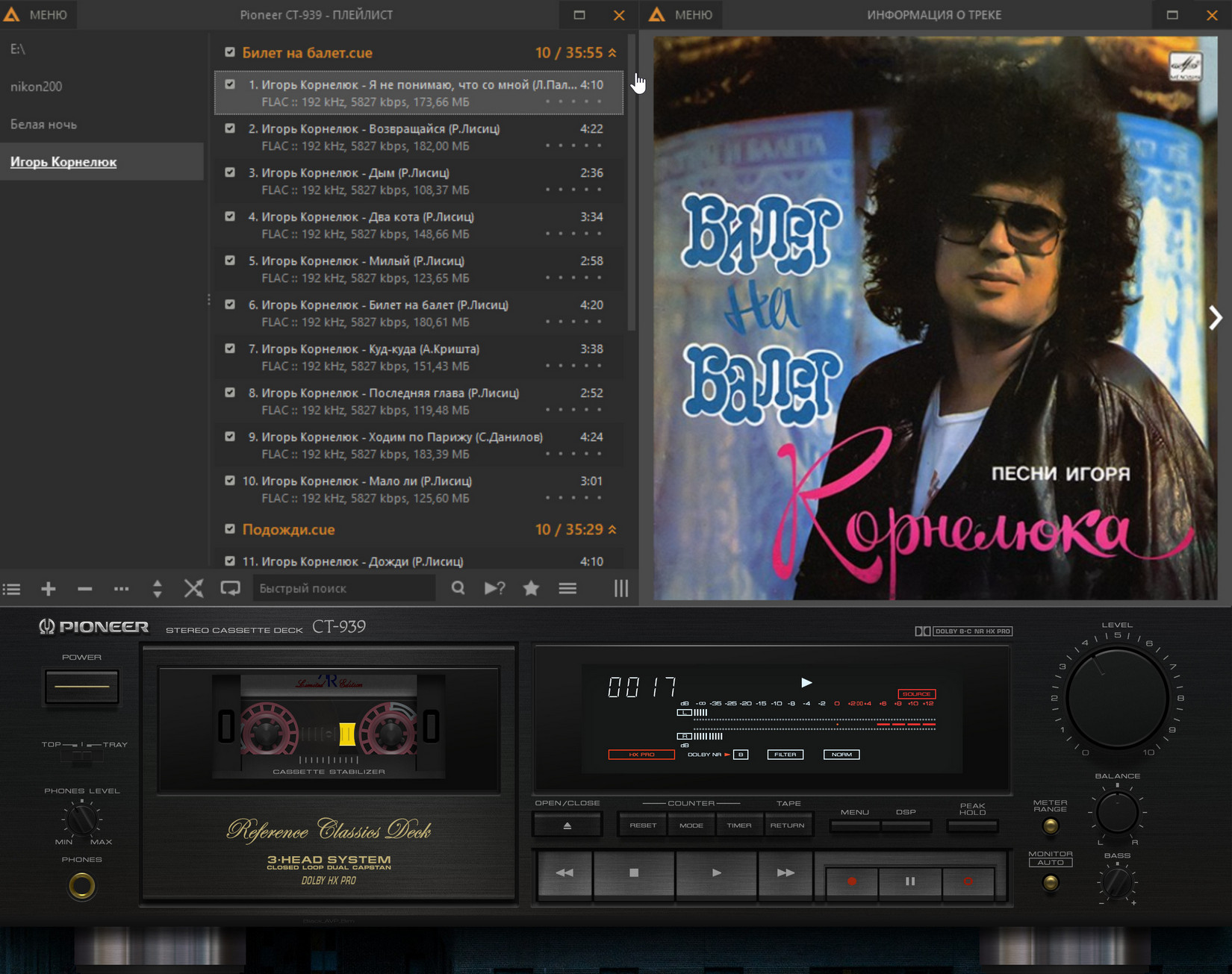
Task: Select the Белая ночь playlist tab
Action: pos(43,125)
